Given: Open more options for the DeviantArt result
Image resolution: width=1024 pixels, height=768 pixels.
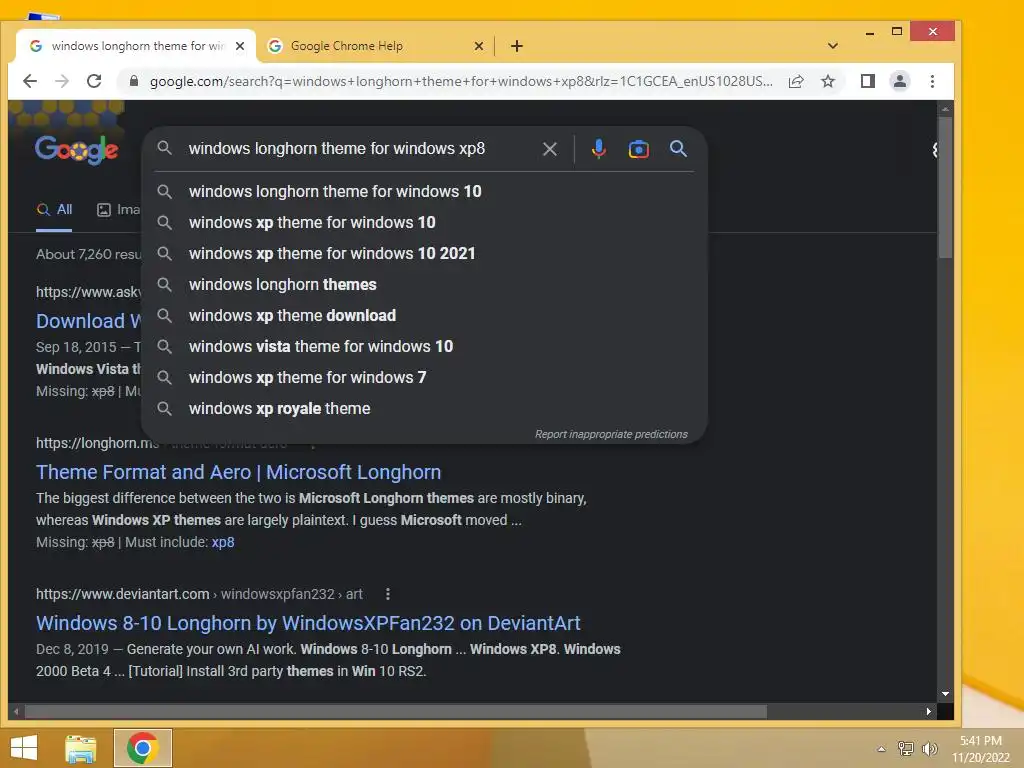Looking at the screenshot, I should 388,594.
